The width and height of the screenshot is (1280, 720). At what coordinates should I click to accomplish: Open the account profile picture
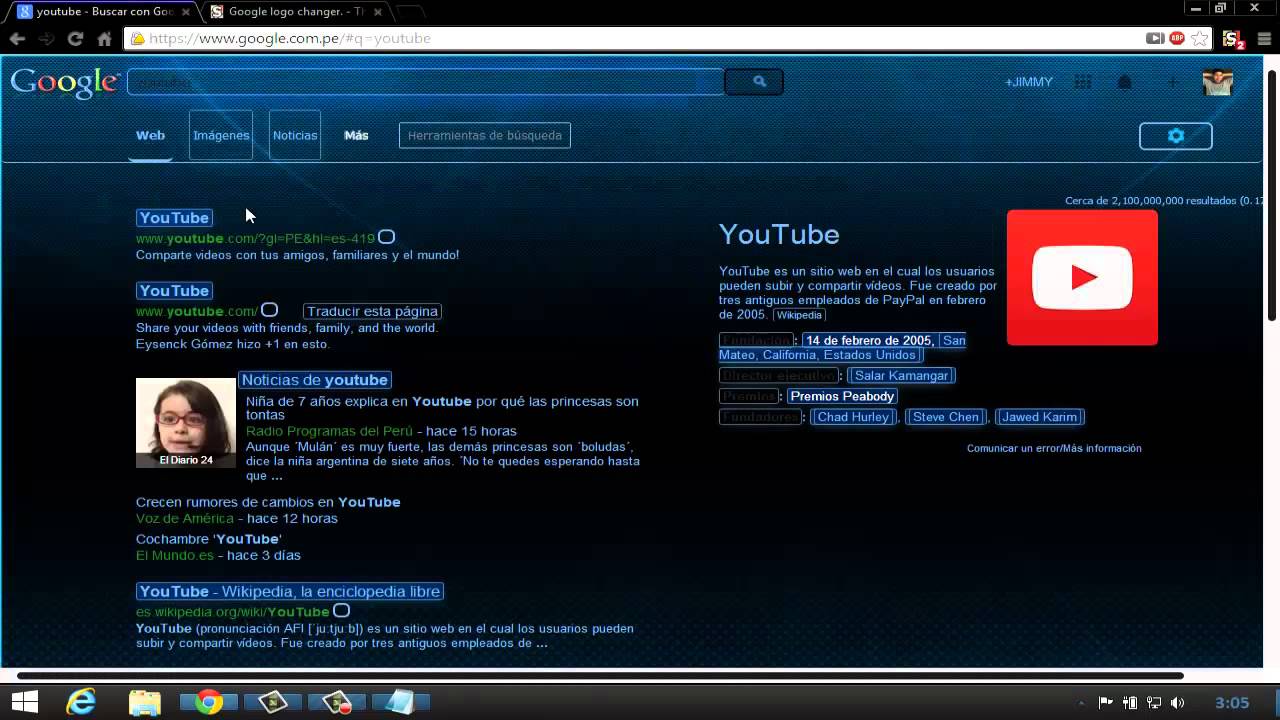pos(1217,82)
